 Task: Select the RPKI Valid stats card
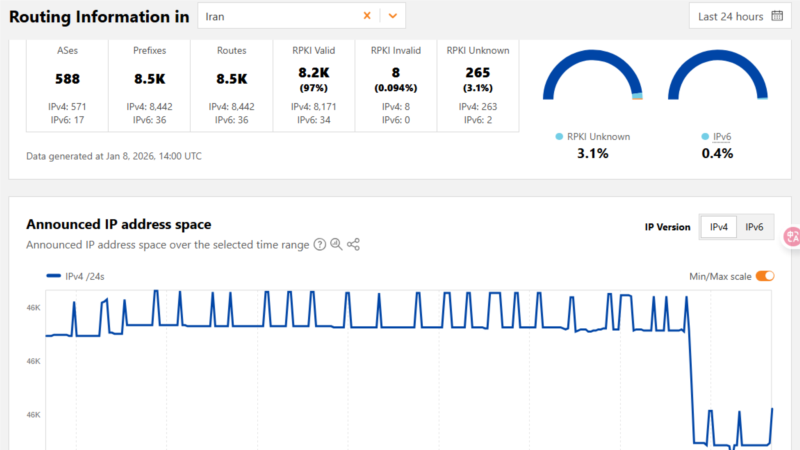[x=314, y=85]
